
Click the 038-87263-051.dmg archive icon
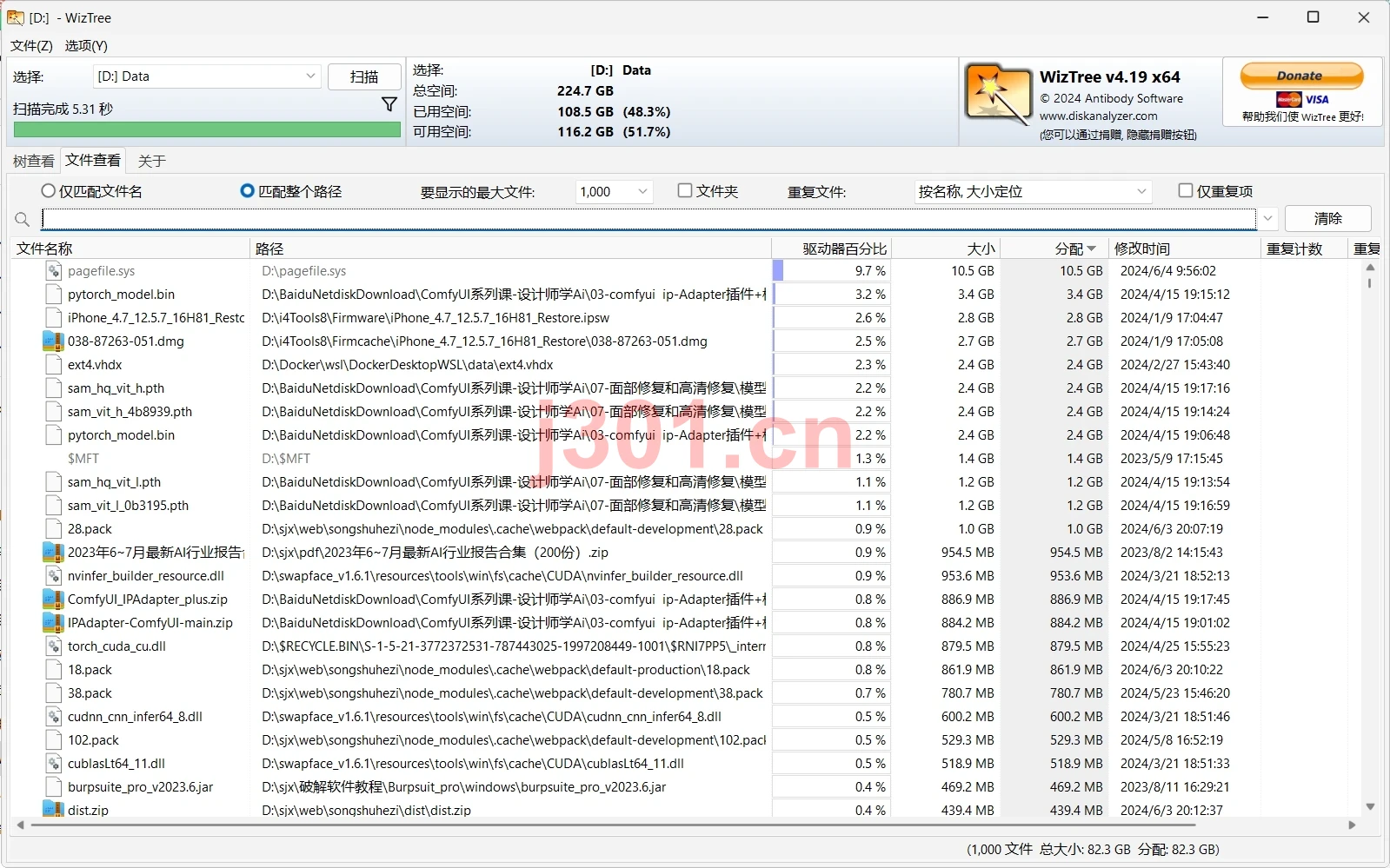(53, 341)
